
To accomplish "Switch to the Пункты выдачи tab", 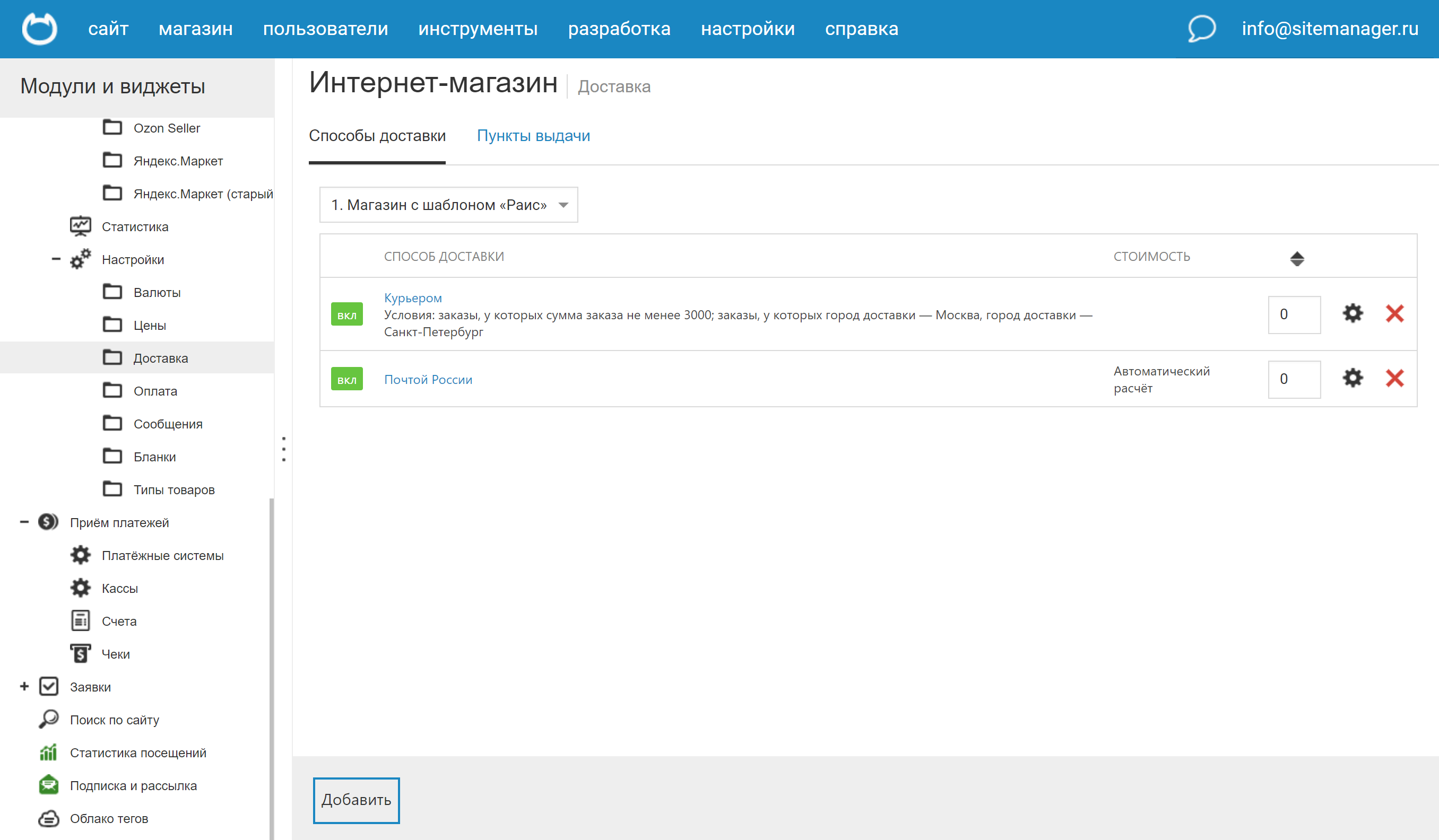I will [x=533, y=135].
